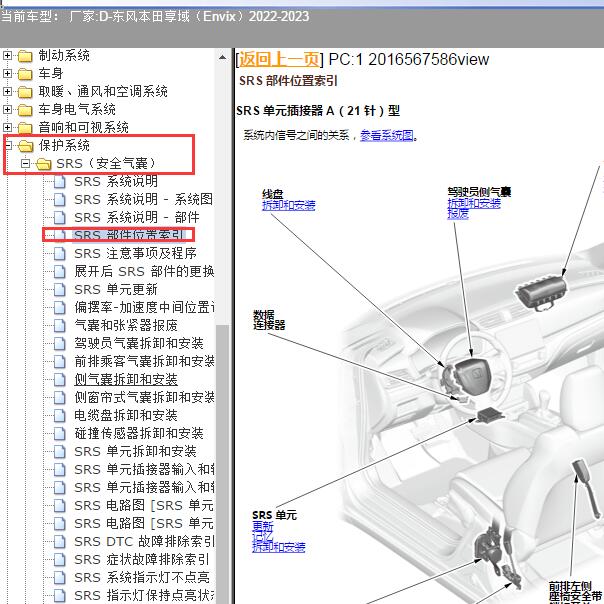Select the SRS（安全气囊）tree item

[x=106, y=164]
